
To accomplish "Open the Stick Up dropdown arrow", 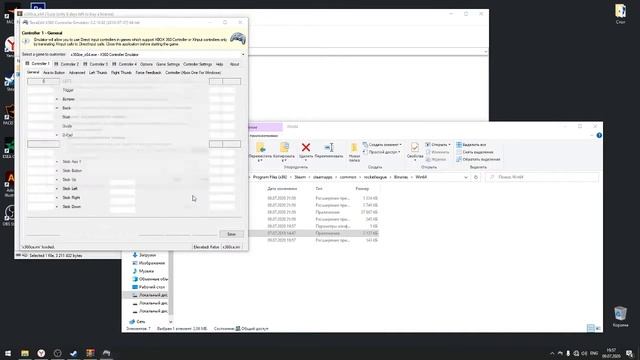I will 57,180.
